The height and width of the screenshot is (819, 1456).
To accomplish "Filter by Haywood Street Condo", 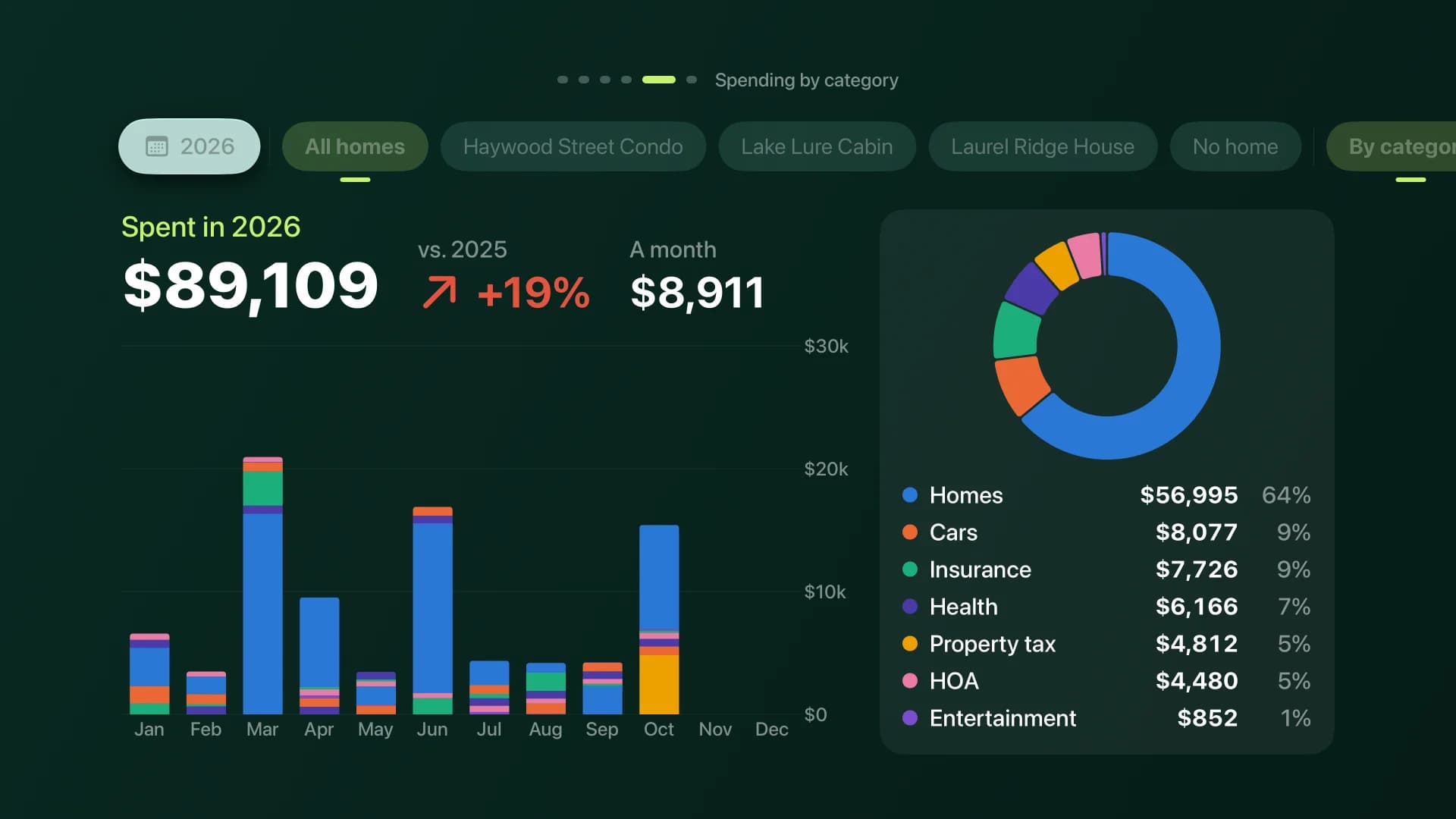I will [x=573, y=146].
